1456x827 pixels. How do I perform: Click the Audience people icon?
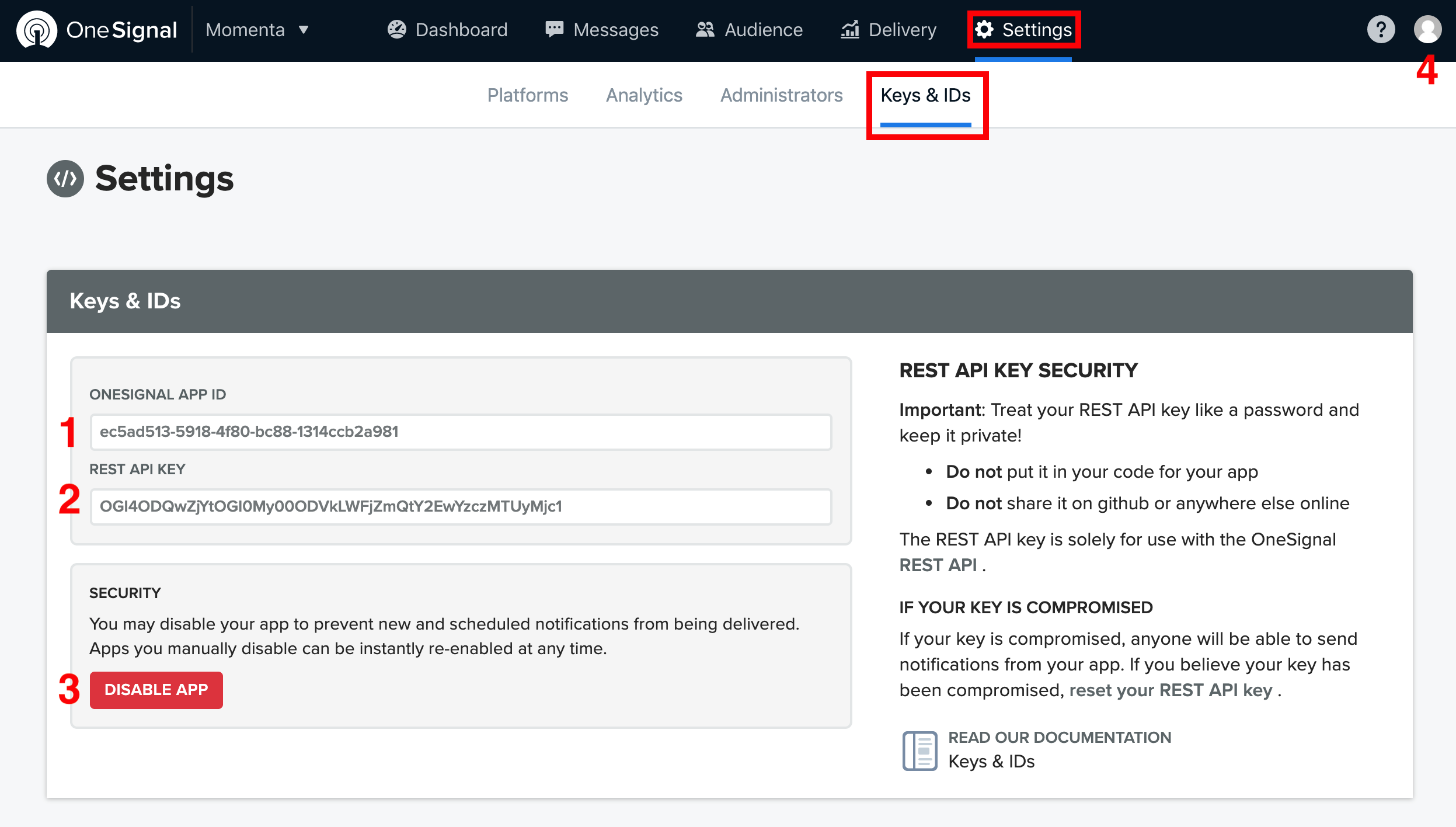[x=705, y=30]
